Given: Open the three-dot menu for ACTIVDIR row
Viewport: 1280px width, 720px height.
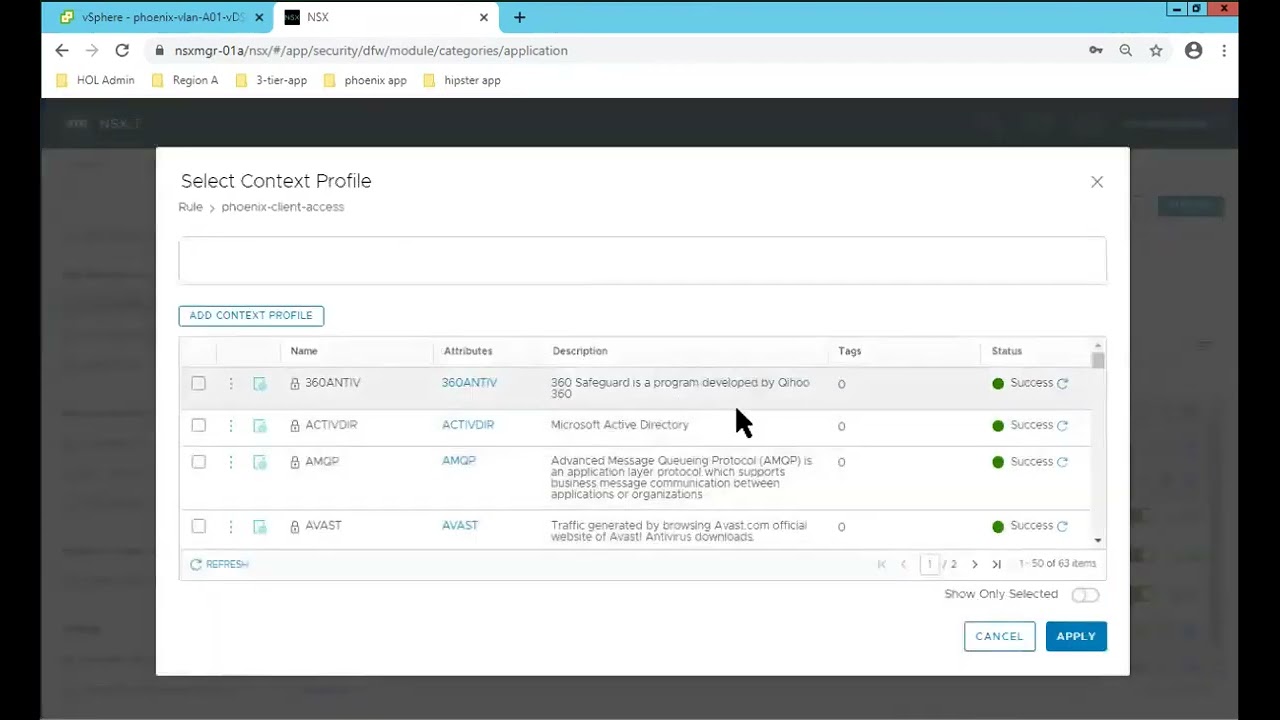Looking at the screenshot, I should [x=230, y=426].
